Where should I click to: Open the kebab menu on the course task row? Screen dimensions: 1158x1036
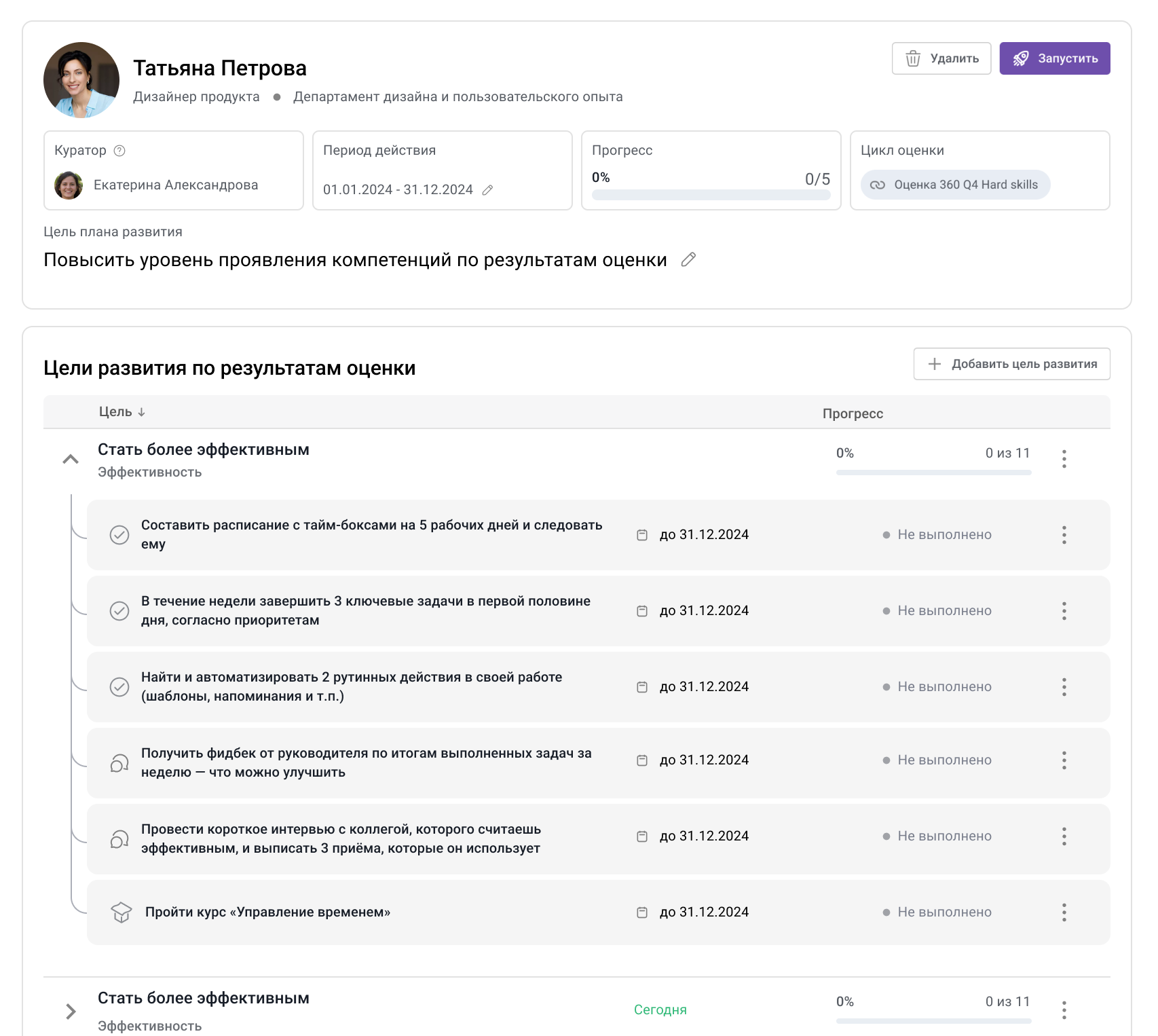(1064, 912)
